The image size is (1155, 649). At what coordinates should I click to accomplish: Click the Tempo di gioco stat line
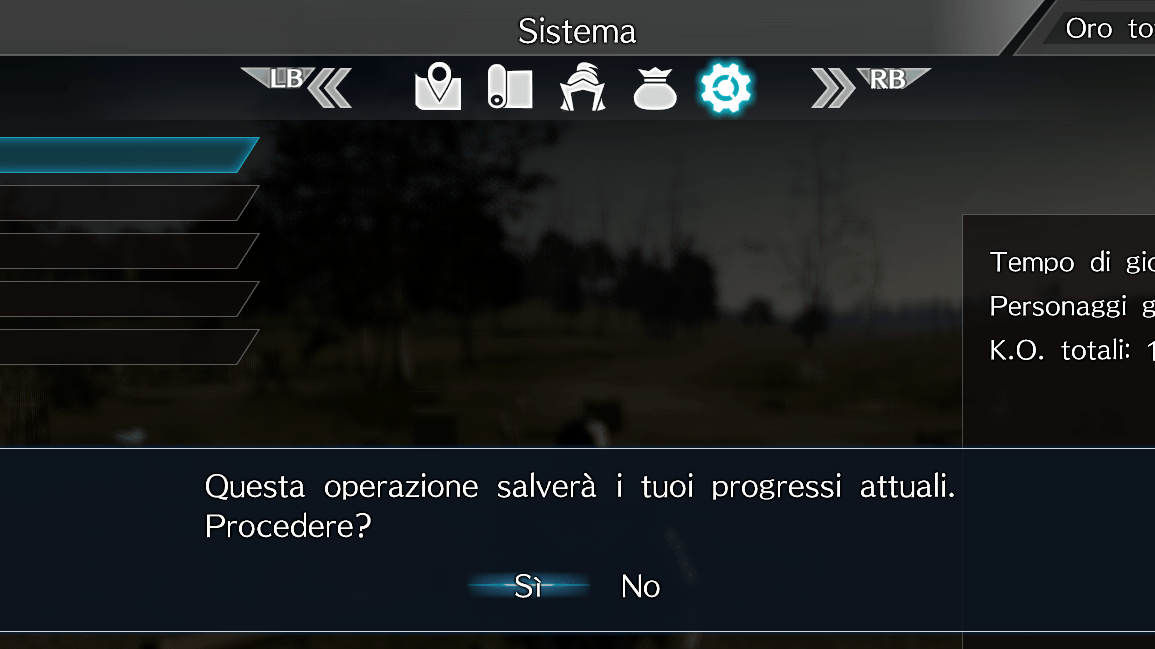pyautogui.click(x=1072, y=262)
